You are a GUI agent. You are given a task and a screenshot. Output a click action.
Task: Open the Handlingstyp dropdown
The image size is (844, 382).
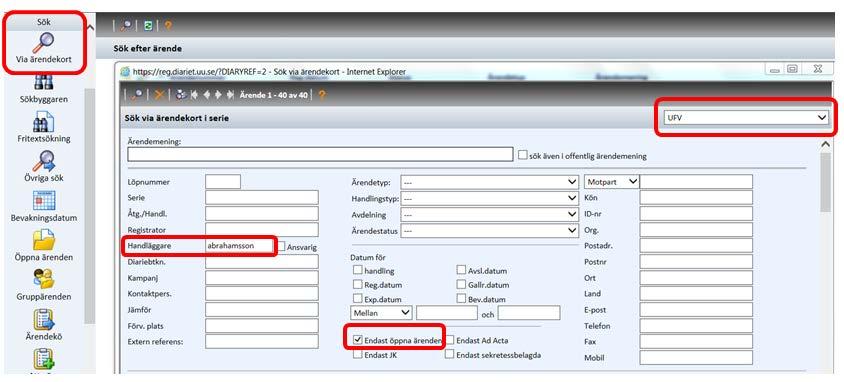click(490, 199)
